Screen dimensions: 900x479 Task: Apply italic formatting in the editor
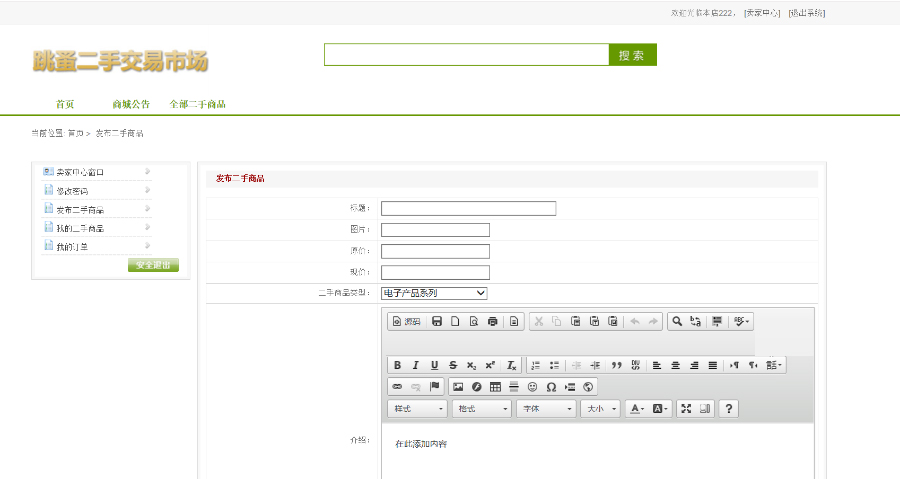pyautogui.click(x=415, y=365)
